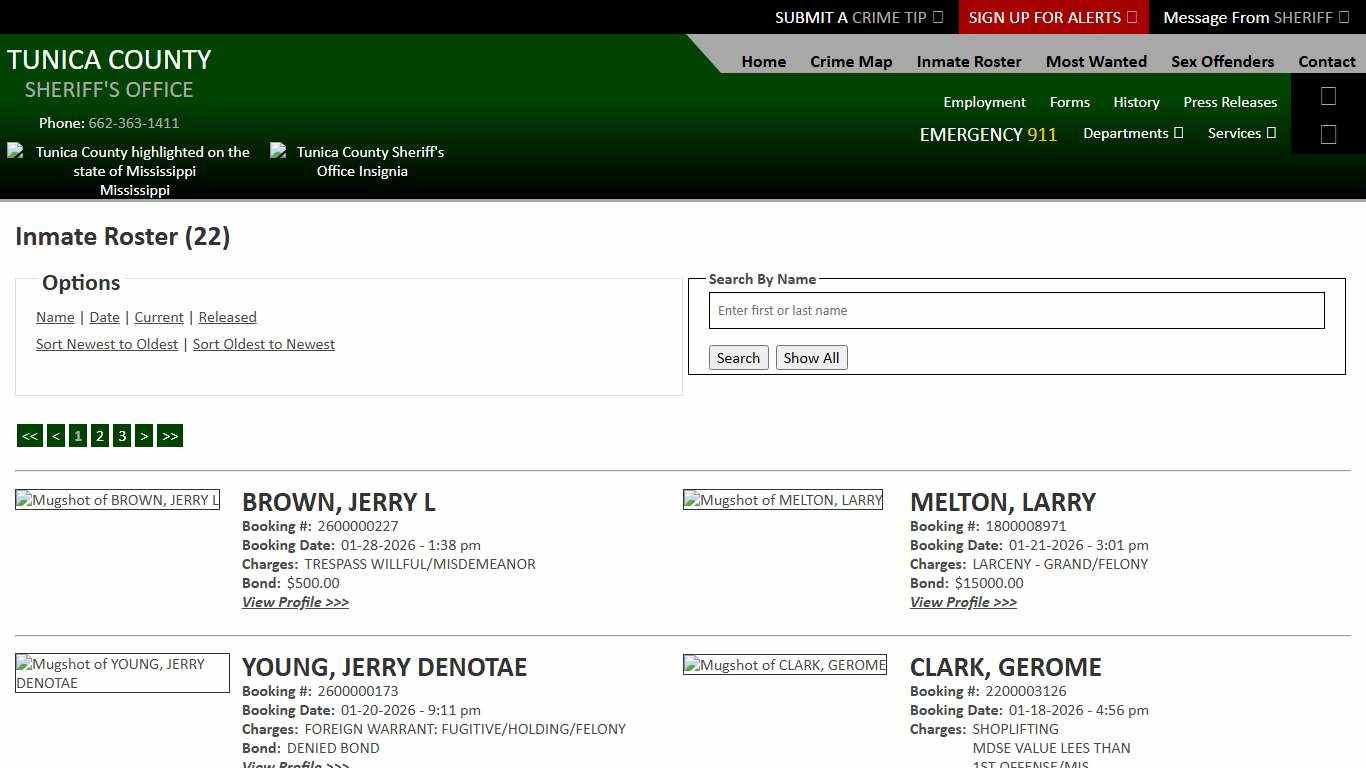Expand the Departments dropdown

click(x=1133, y=132)
